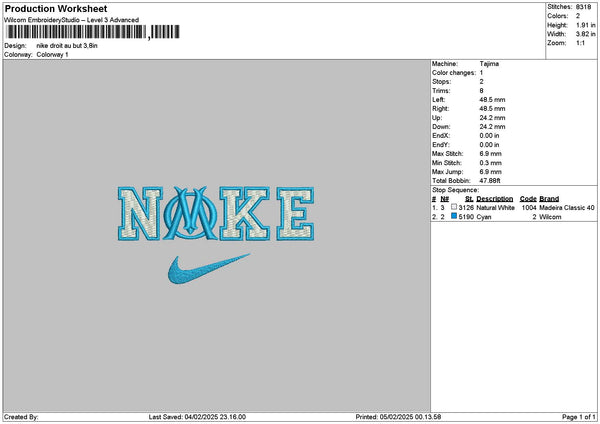Click the cyan swoosh in the design
Image resolution: width=600 pixels, height=424 pixels.
tap(209, 269)
